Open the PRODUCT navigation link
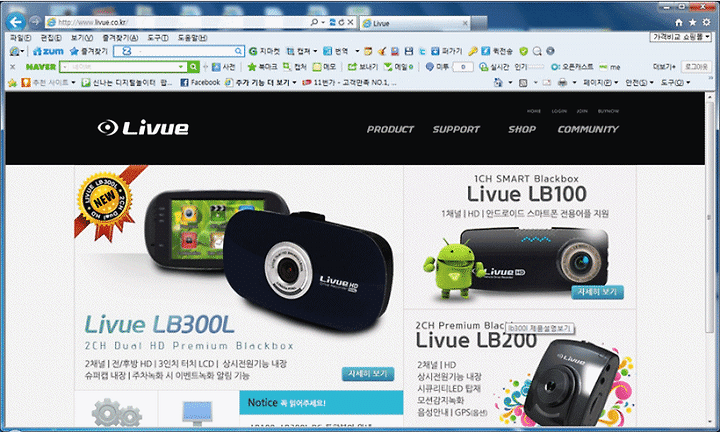 click(390, 129)
